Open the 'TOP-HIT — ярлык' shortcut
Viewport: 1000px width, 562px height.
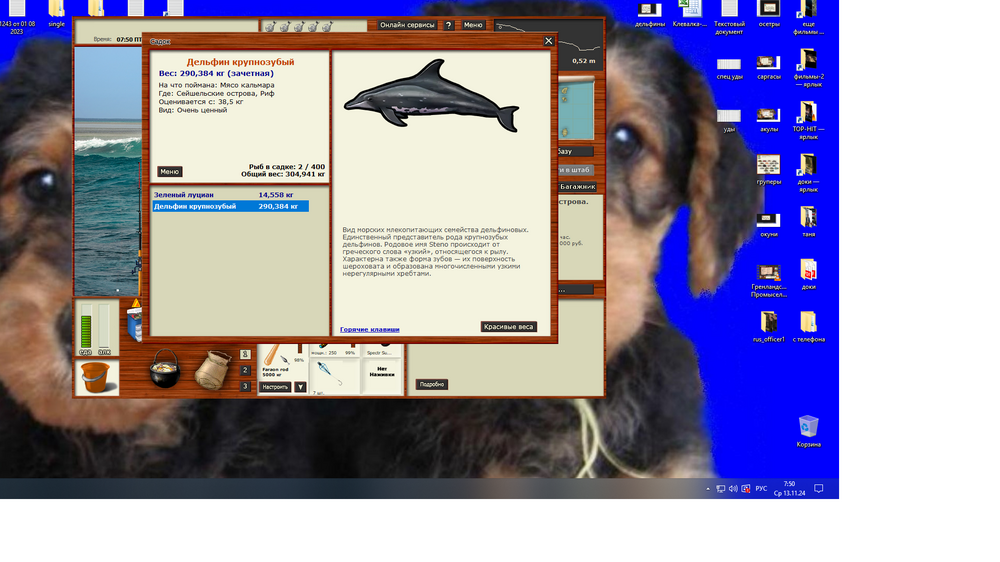(808, 121)
